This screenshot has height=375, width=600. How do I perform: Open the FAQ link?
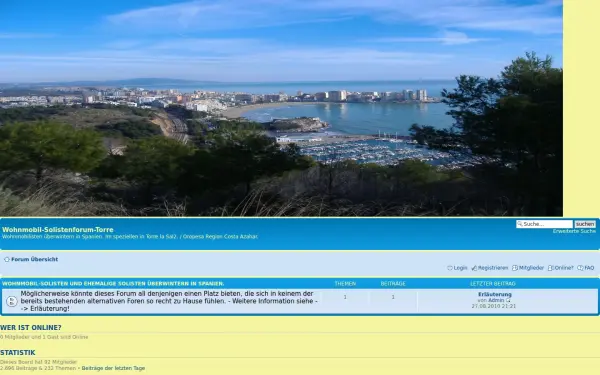(x=589, y=268)
